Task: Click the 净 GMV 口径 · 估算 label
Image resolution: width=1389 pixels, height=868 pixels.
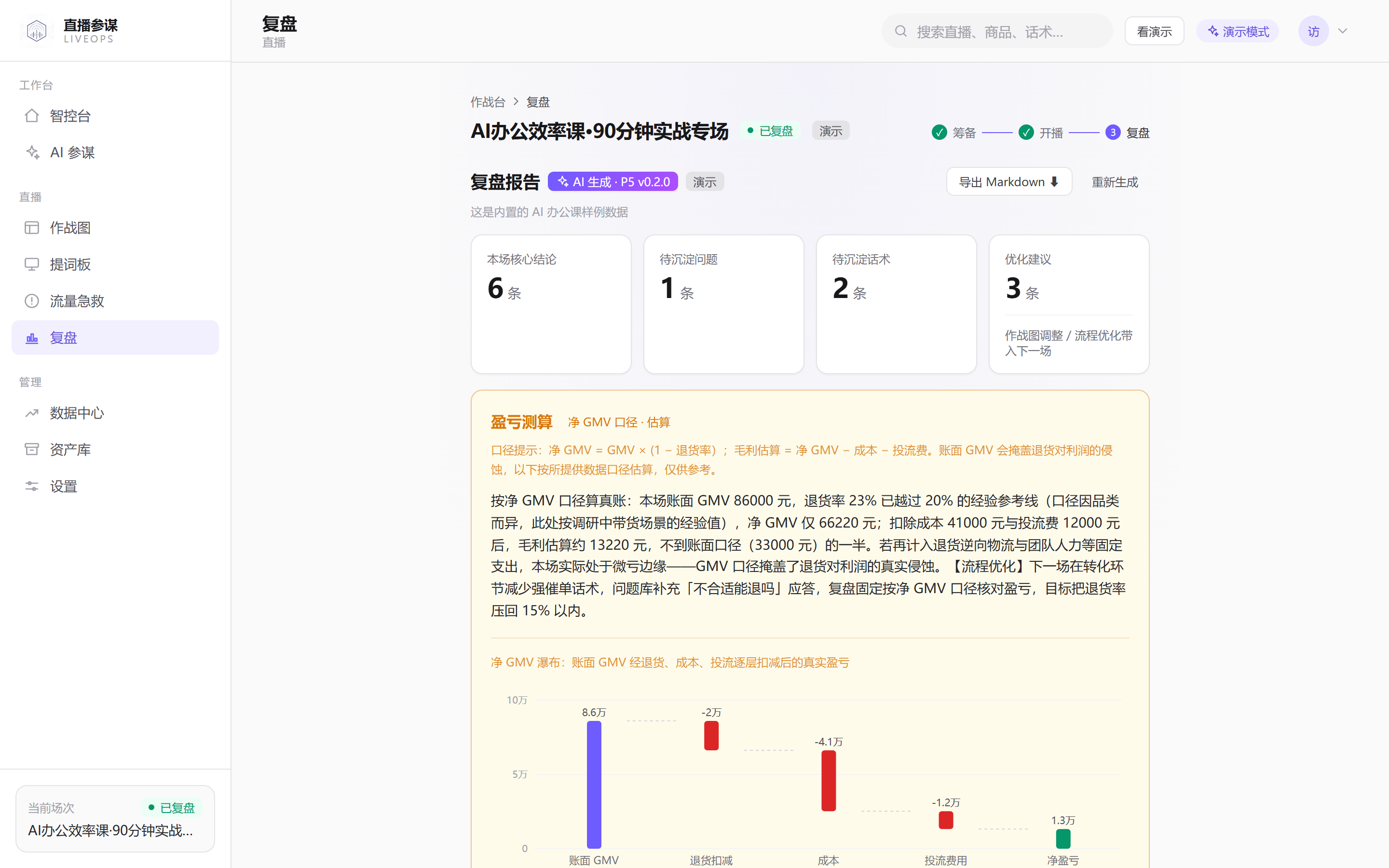Action: tap(619, 422)
